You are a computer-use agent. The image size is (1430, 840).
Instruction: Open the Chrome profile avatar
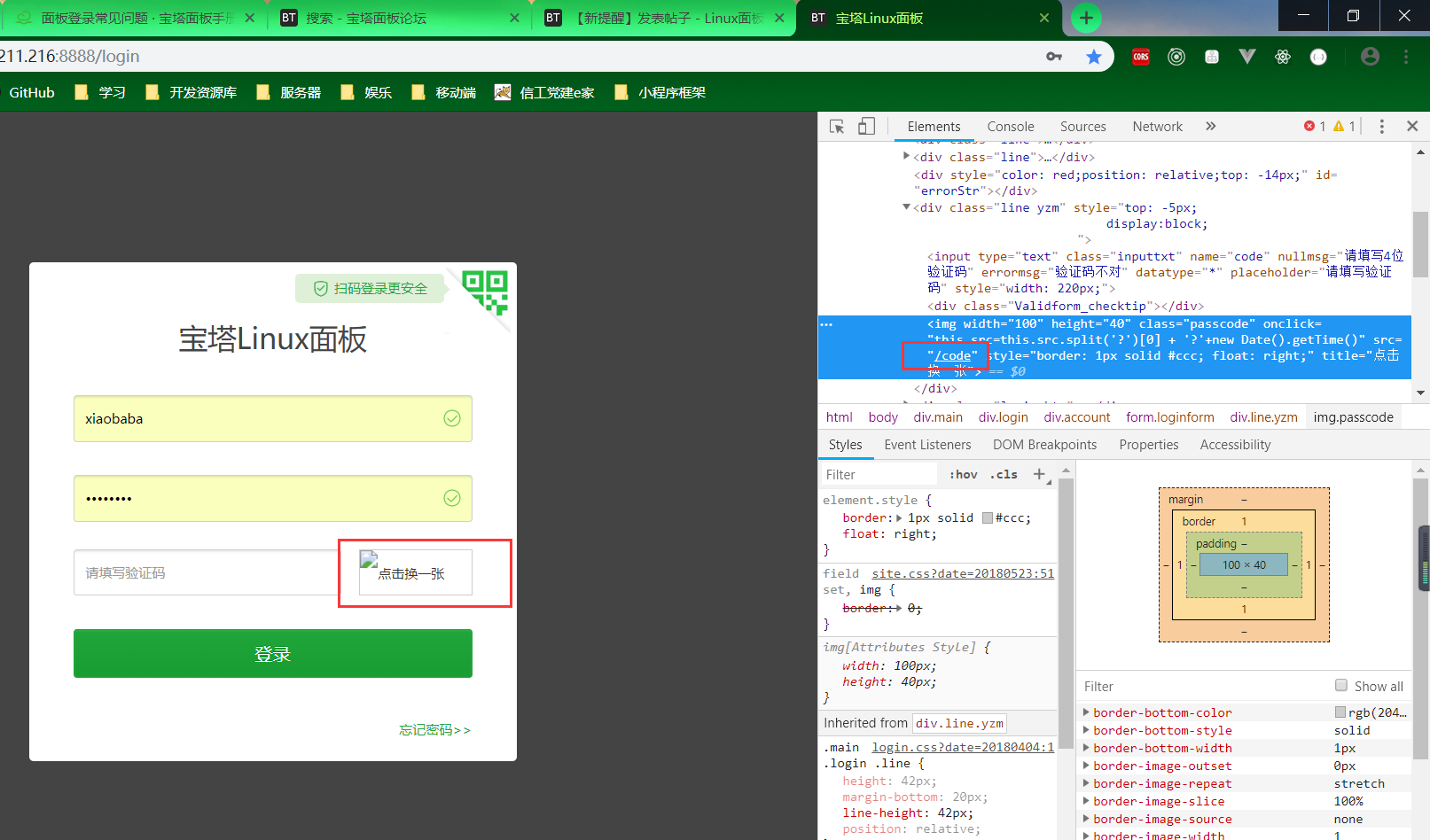(x=1370, y=57)
